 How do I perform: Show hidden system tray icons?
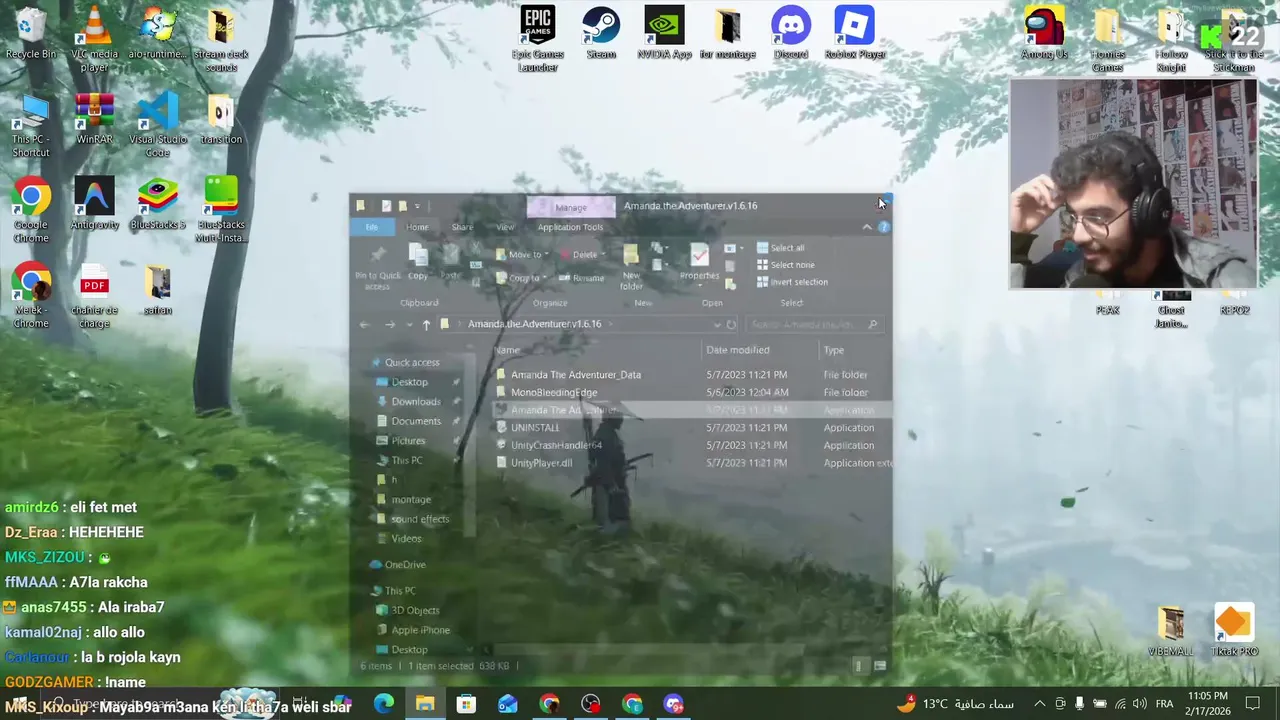coord(1039,704)
